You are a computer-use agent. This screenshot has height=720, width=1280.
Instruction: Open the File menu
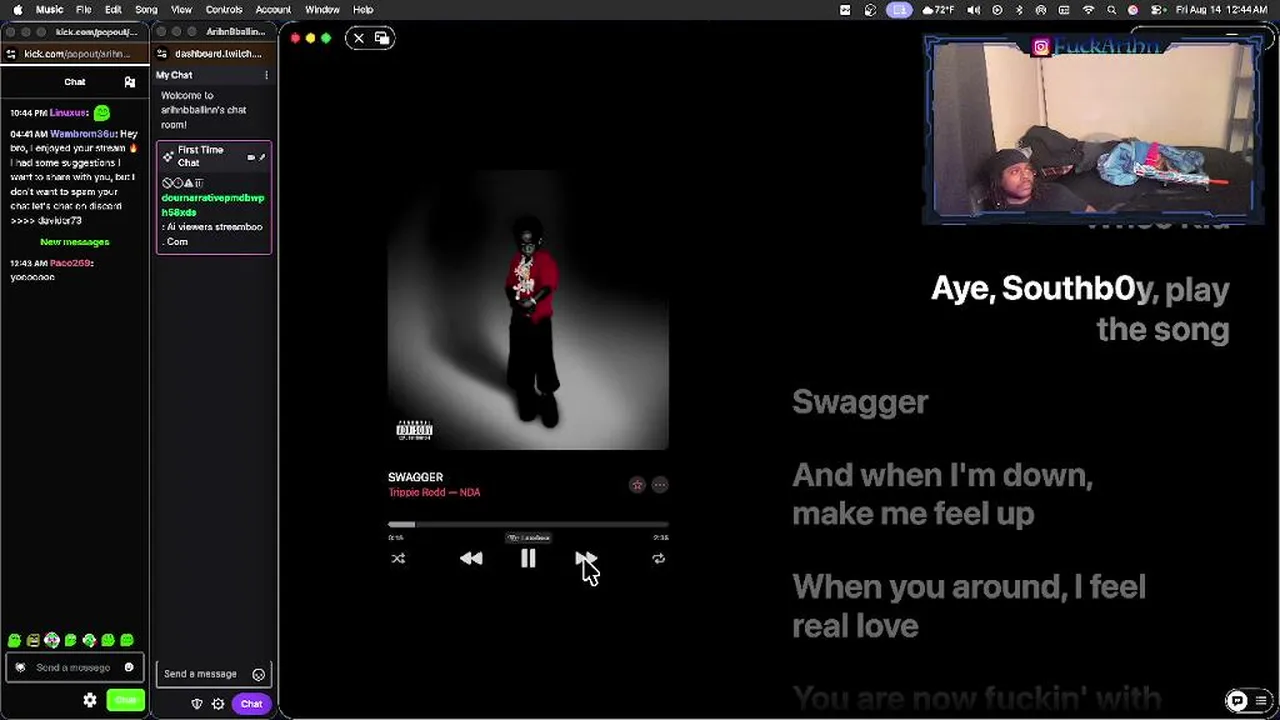coord(84,10)
